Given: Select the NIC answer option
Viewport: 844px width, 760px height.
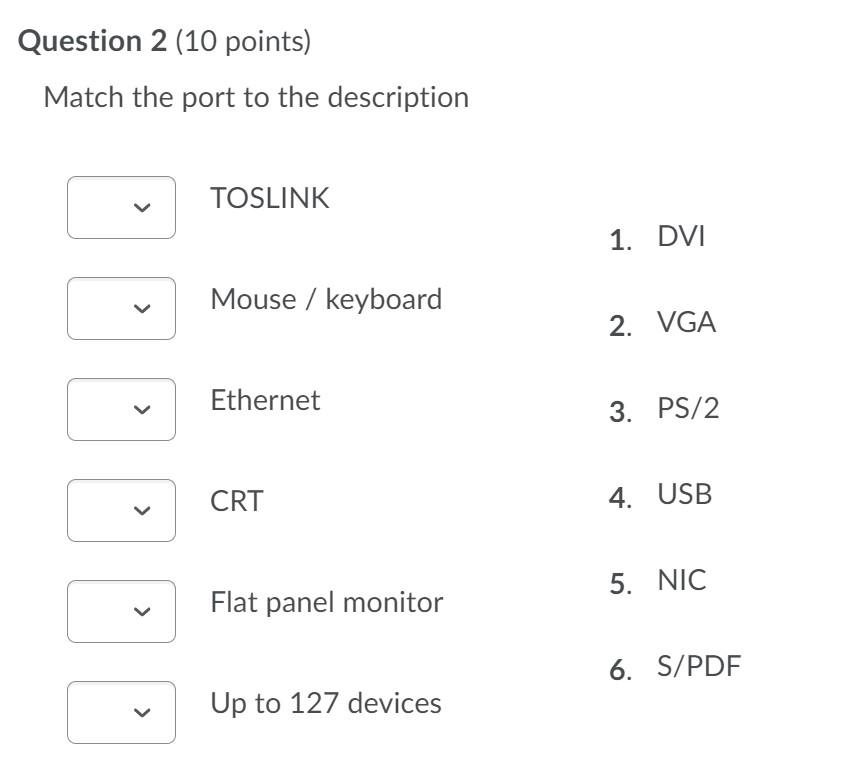Looking at the screenshot, I should 681,579.
